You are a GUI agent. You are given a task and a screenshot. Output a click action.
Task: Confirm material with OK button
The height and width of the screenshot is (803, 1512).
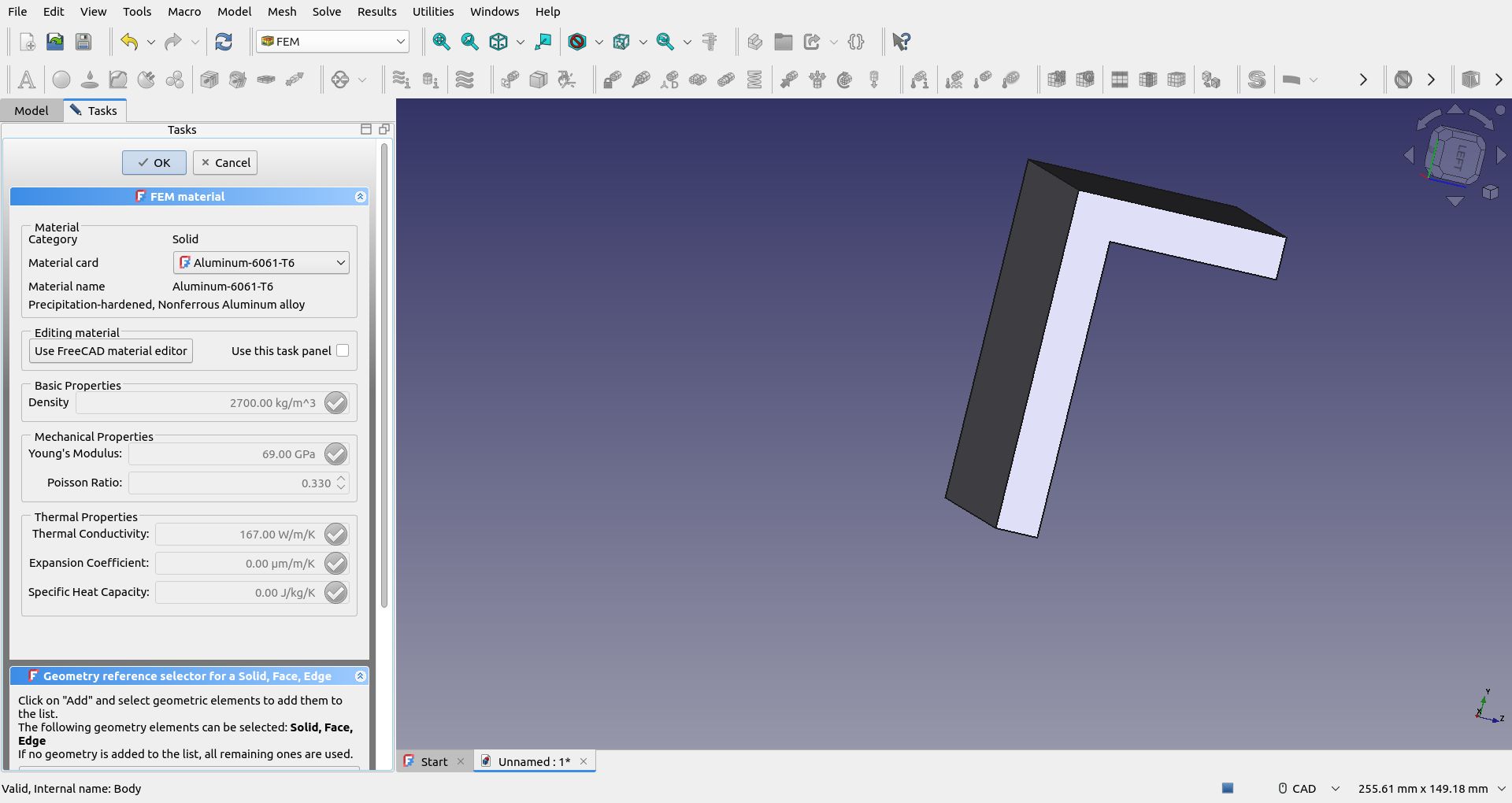pos(154,163)
